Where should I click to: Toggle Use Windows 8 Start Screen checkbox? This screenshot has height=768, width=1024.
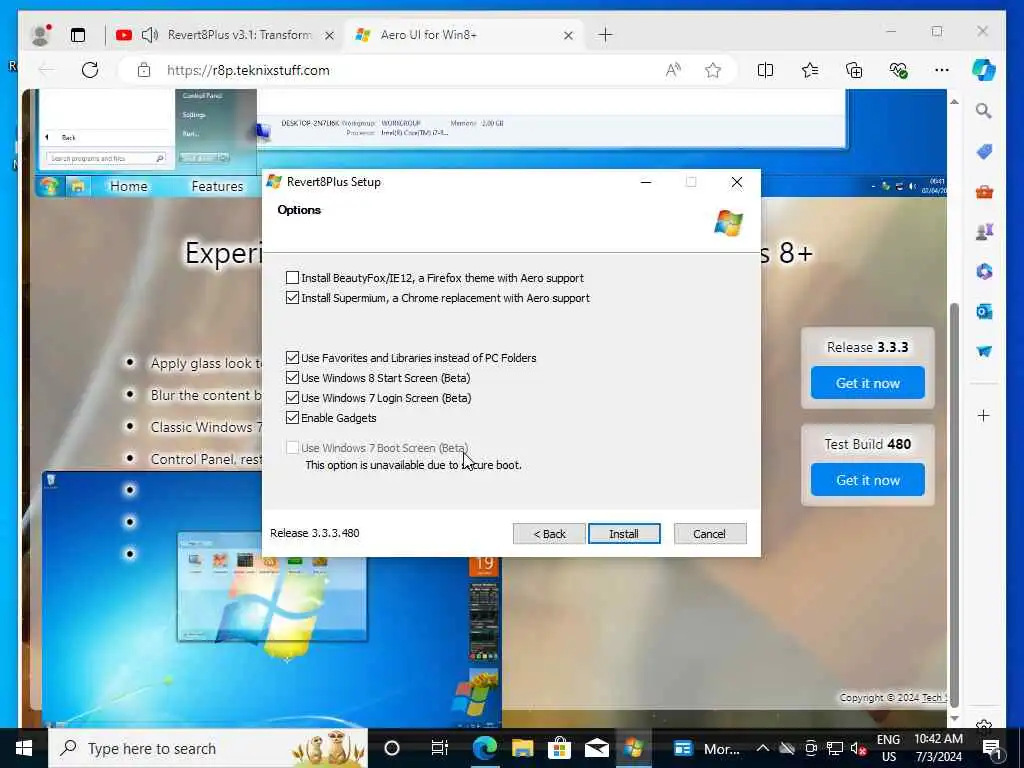tap(293, 377)
